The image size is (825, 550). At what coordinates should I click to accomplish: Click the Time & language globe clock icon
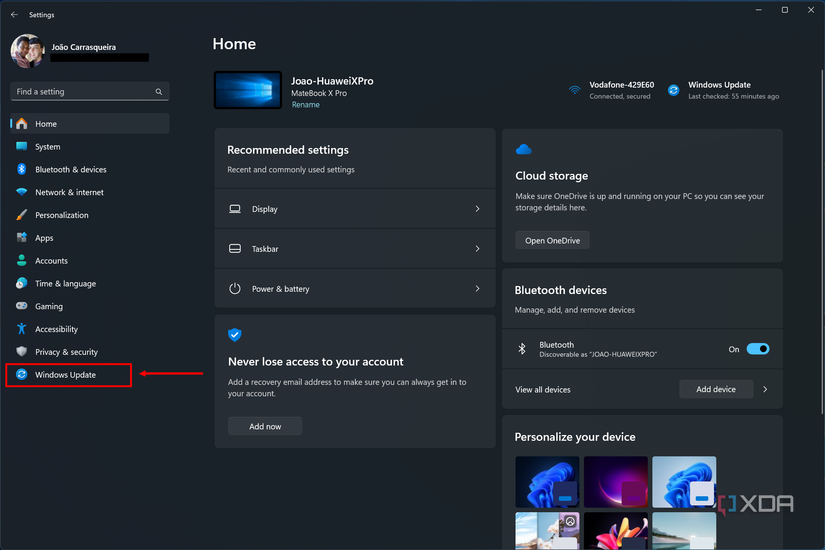click(22, 283)
